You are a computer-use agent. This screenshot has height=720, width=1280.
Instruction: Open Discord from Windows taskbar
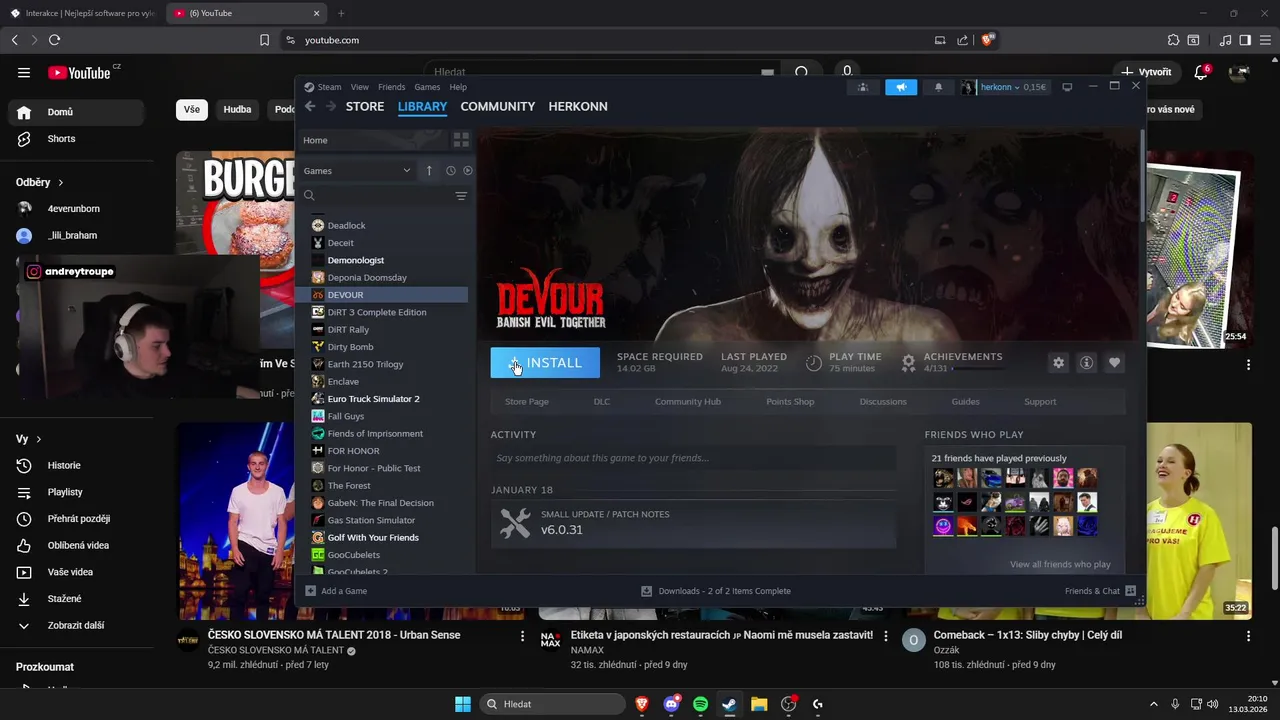pos(671,704)
